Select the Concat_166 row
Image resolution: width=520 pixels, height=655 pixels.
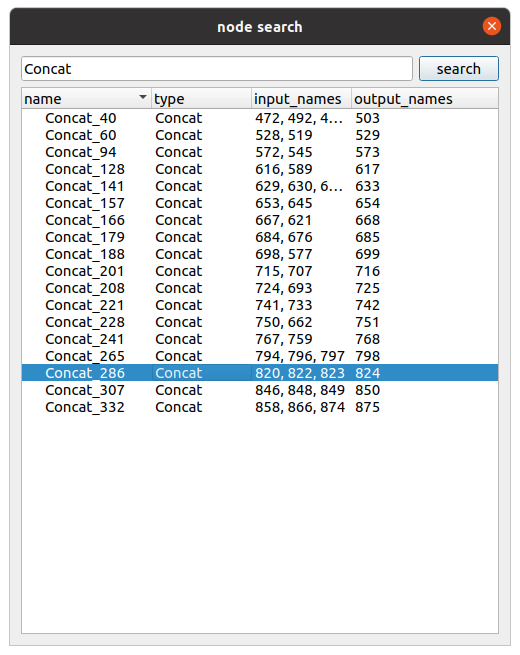260,220
